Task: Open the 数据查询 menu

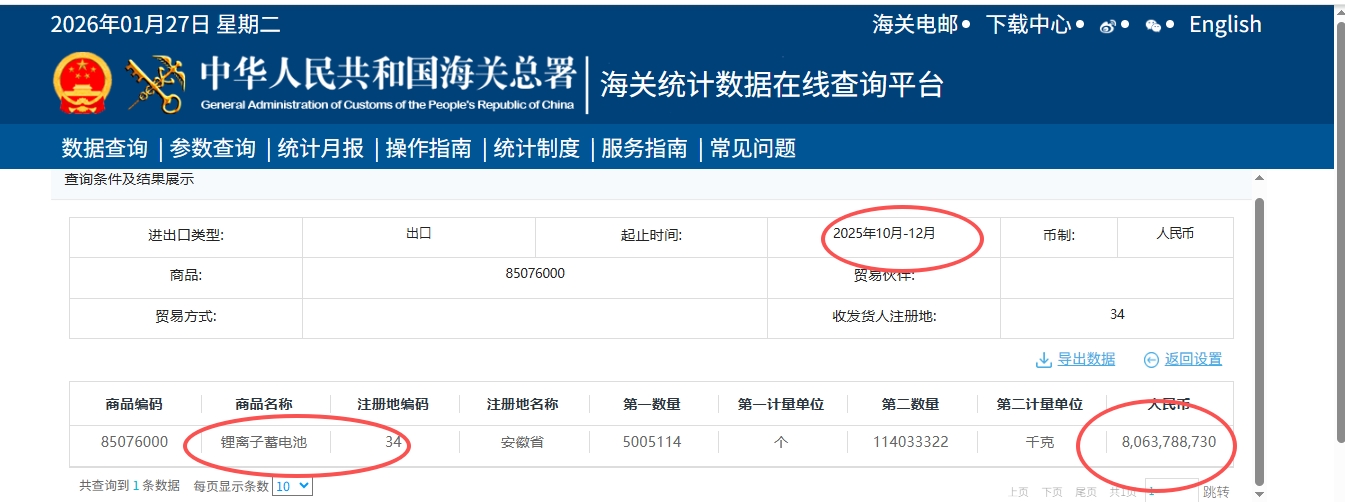Action: [x=105, y=149]
